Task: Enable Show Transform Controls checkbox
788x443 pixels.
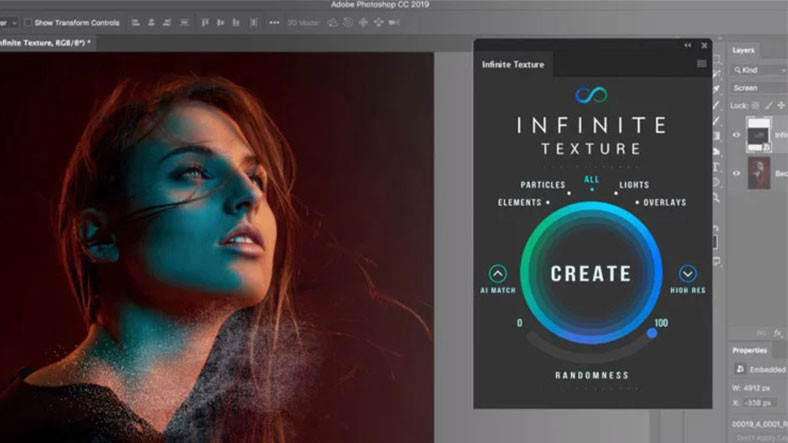Action: pos(28,23)
